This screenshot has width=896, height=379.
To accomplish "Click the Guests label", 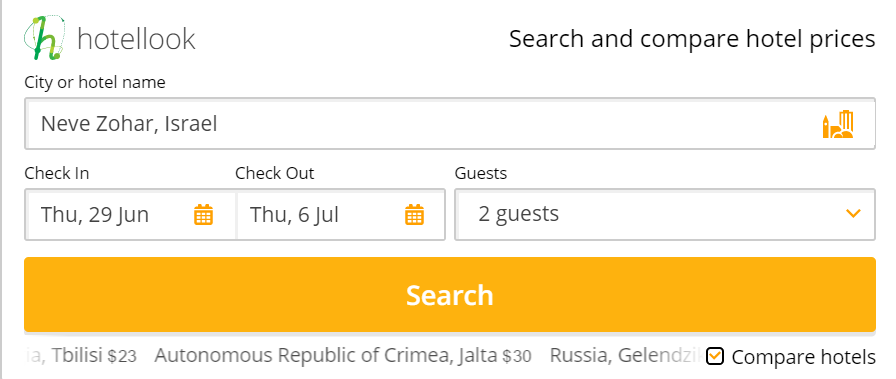I will pyautogui.click(x=481, y=173).
